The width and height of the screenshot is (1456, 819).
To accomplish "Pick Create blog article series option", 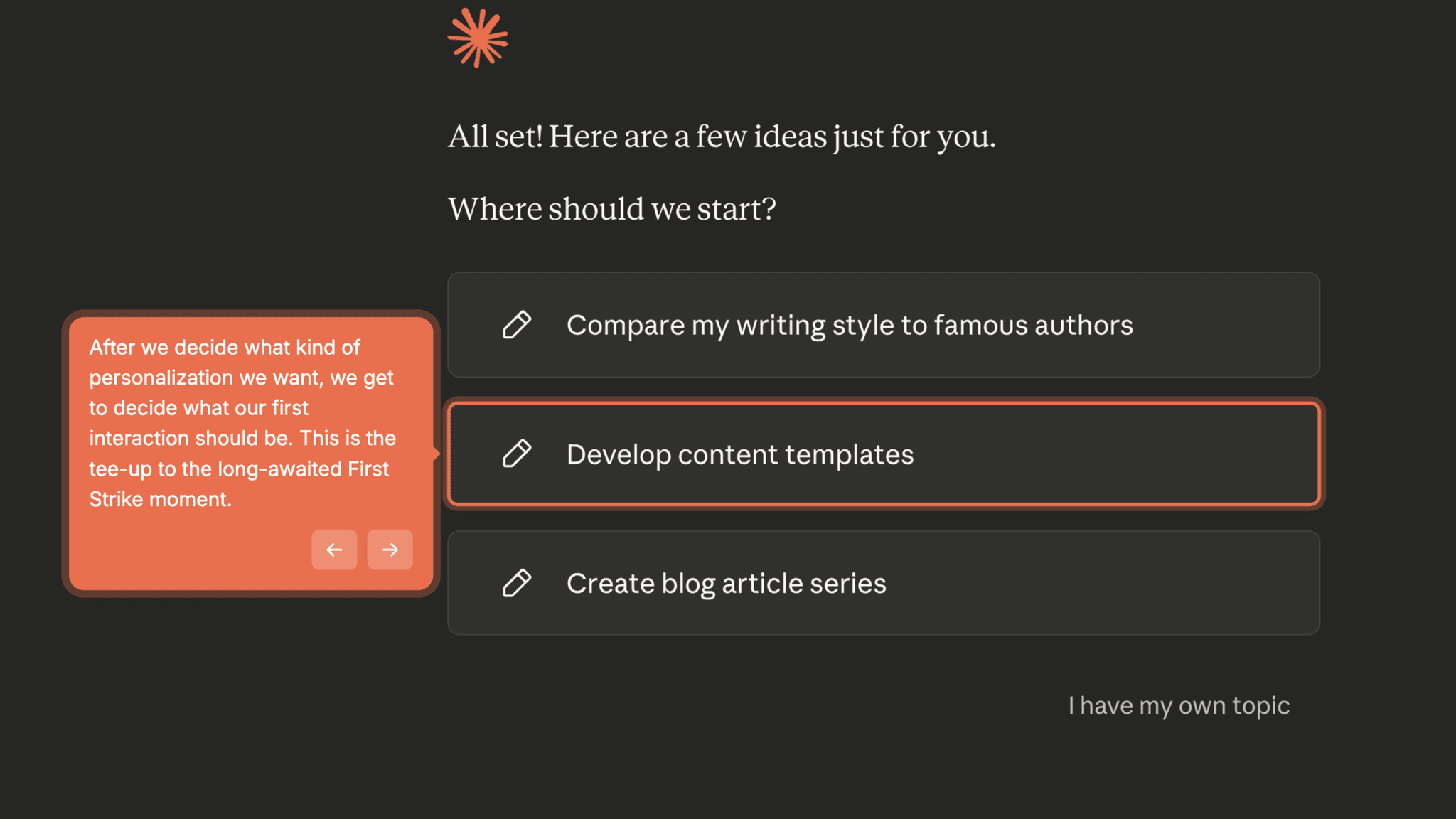I will click(x=883, y=583).
